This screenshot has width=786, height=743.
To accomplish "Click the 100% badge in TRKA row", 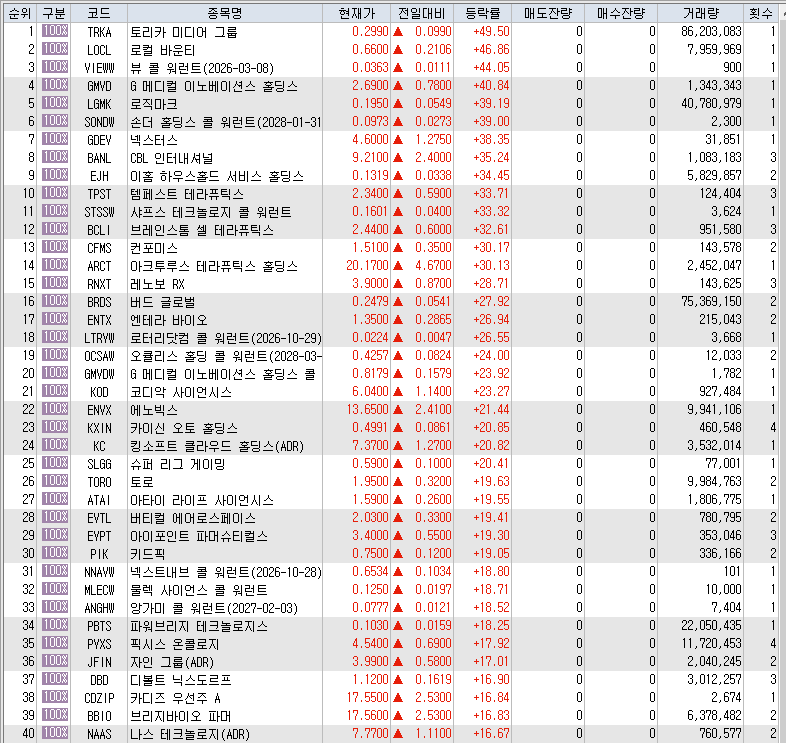I will [55, 31].
